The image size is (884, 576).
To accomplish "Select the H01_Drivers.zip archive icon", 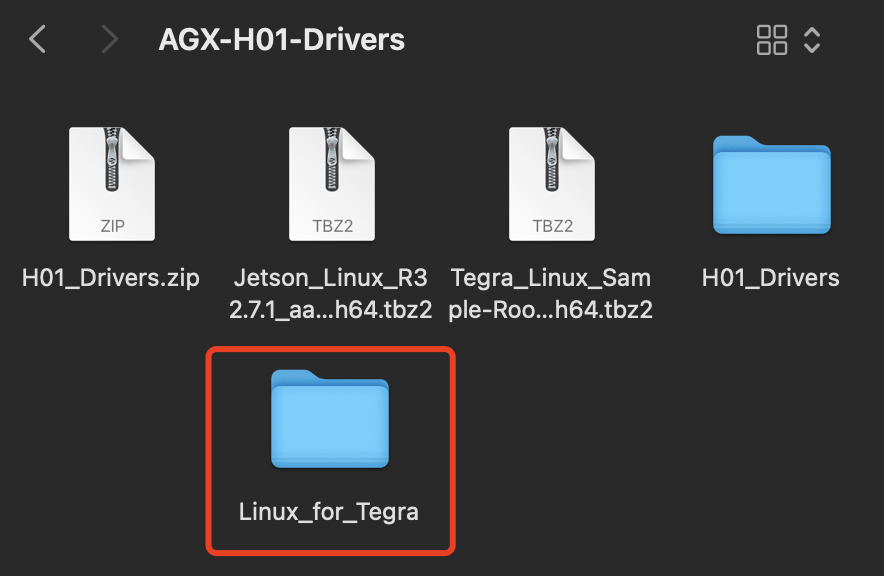I will [112, 184].
